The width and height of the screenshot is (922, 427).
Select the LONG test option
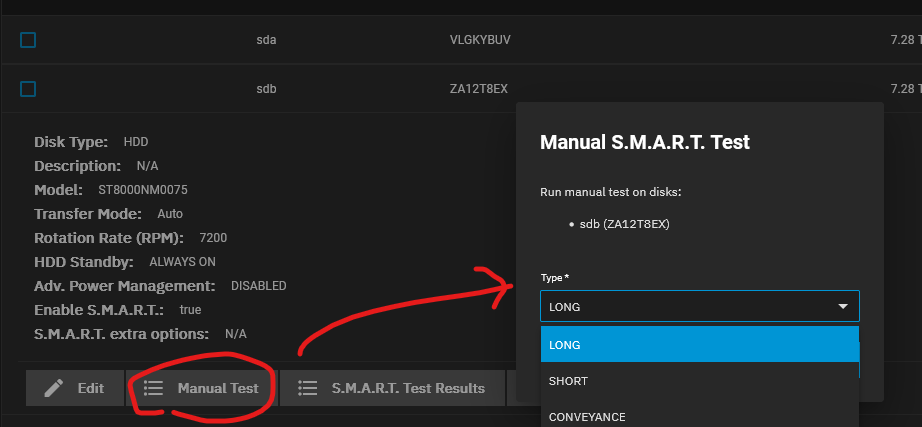click(700, 345)
